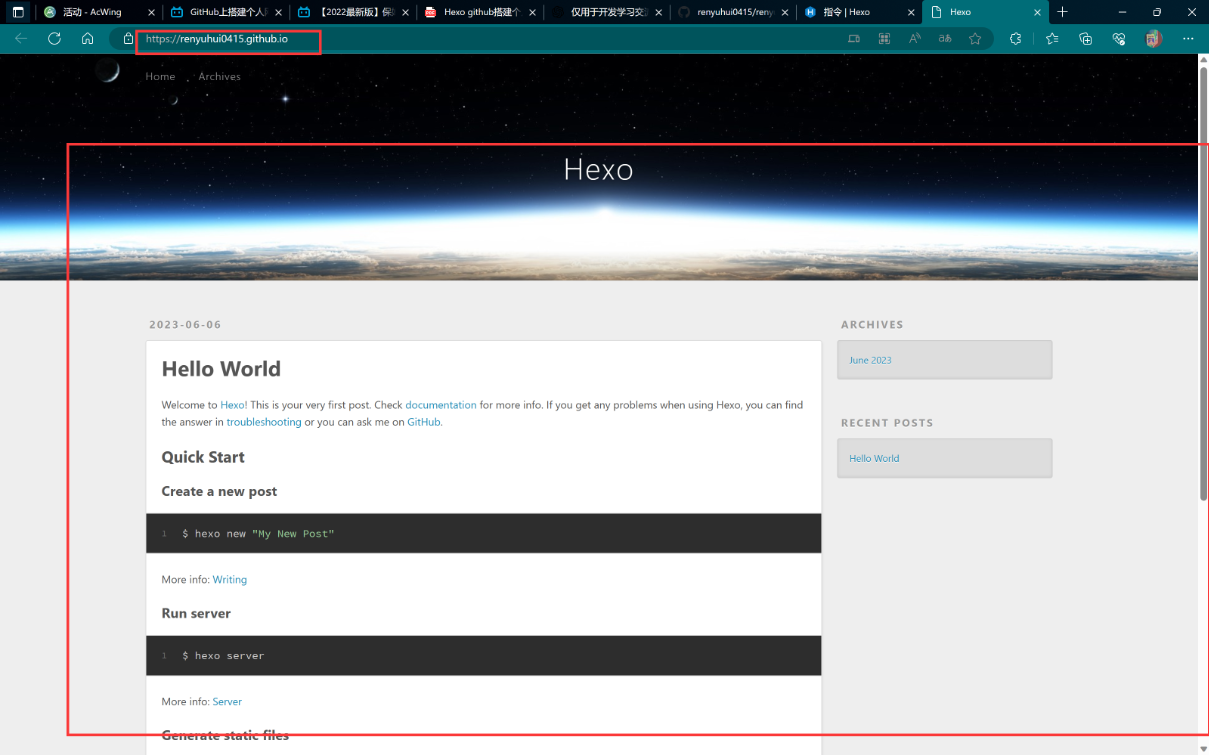Open a new browser tab
Viewport: 1209px width, 755px height.
[x=1062, y=12]
